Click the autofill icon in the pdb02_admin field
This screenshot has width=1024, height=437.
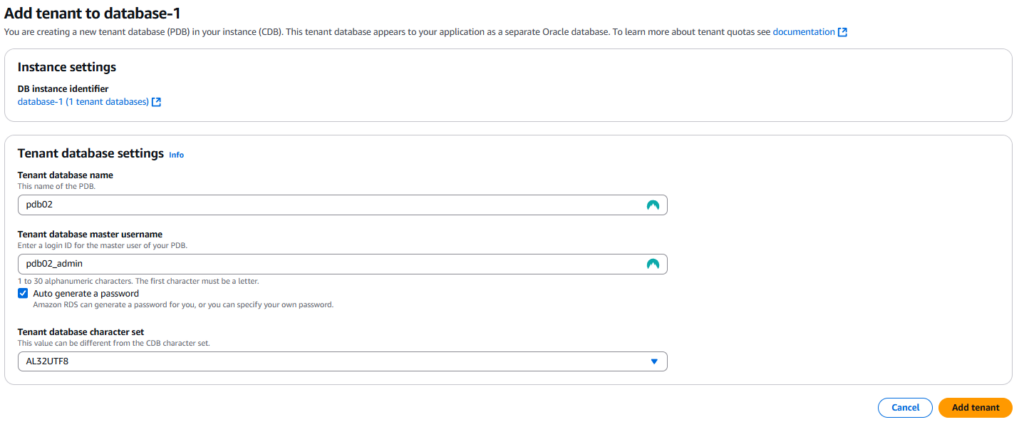(653, 264)
